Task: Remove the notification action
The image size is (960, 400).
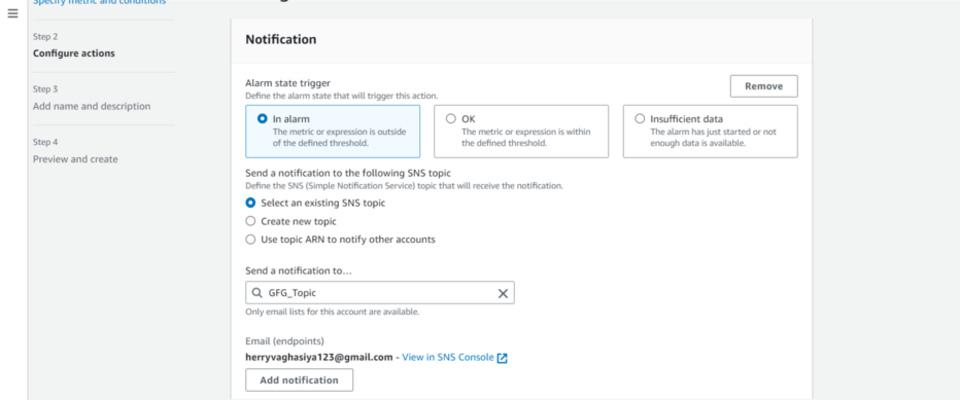Action: tap(763, 86)
